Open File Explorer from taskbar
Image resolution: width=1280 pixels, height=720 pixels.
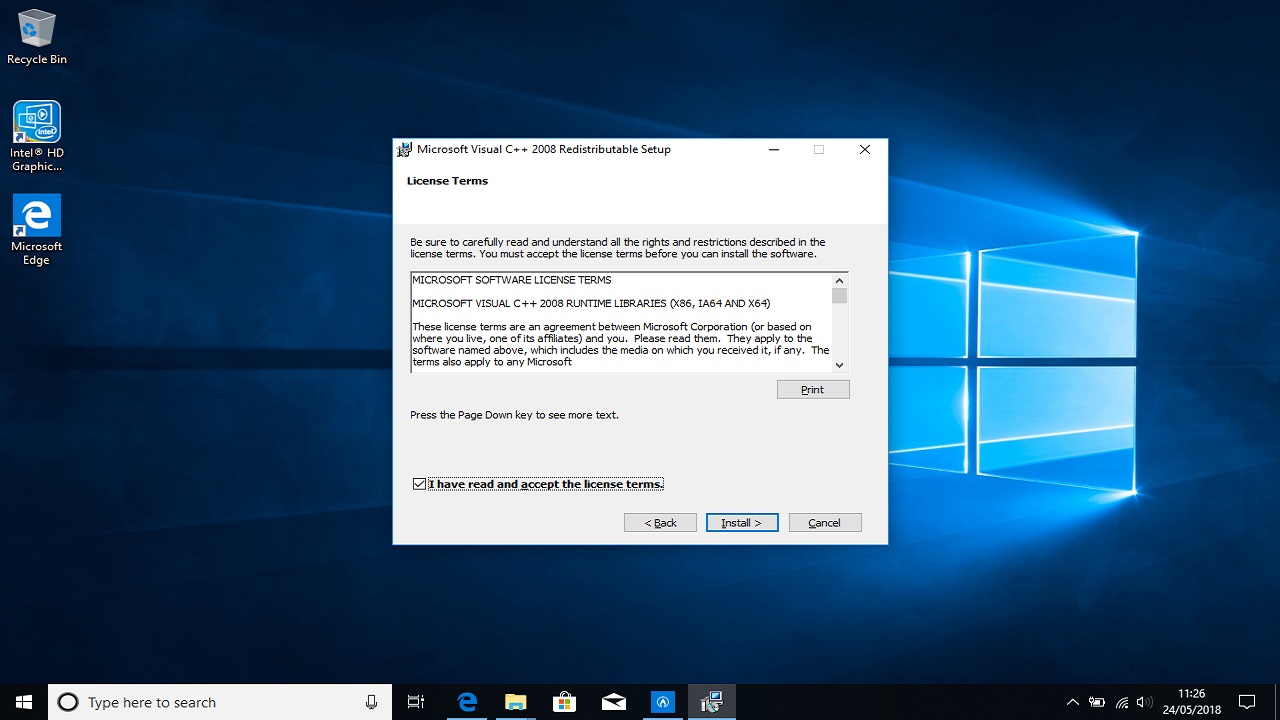pos(515,702)
